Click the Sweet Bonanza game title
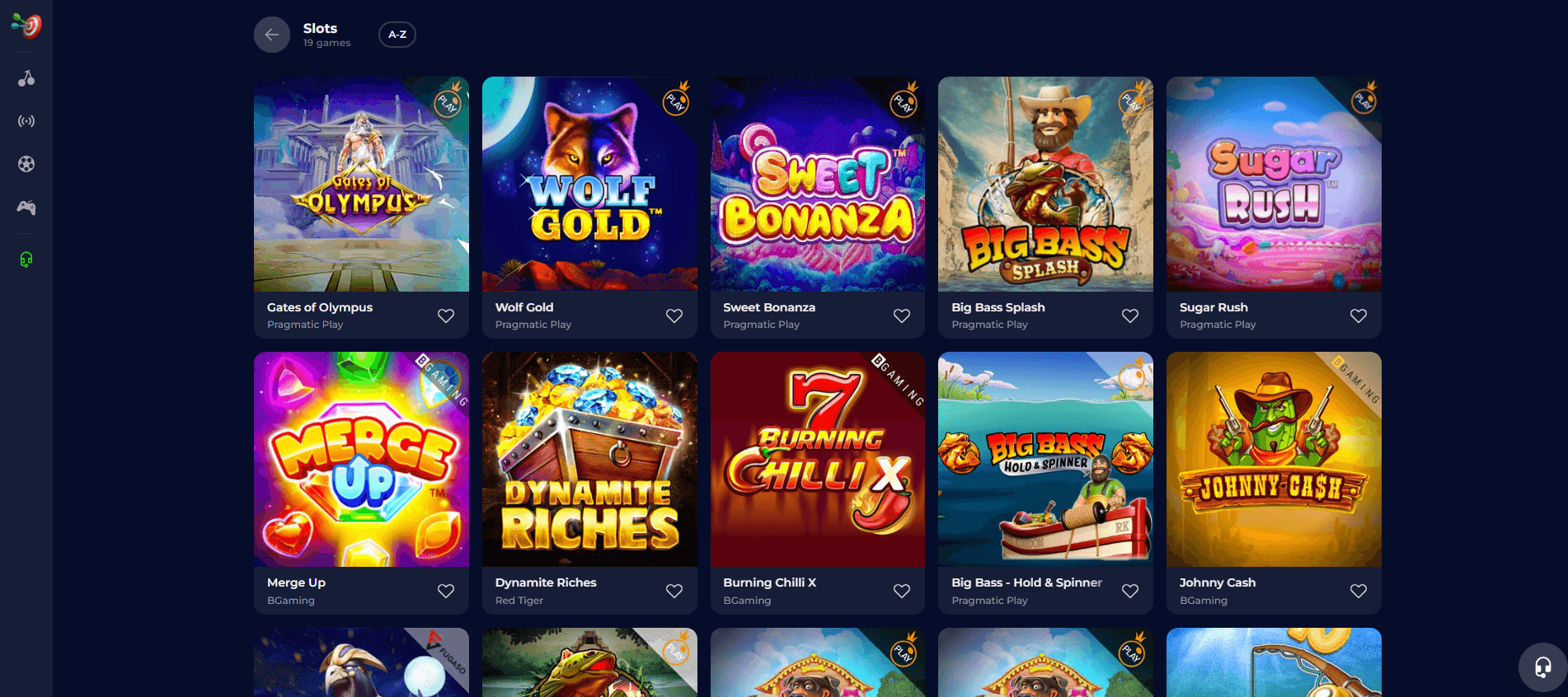 769,307
